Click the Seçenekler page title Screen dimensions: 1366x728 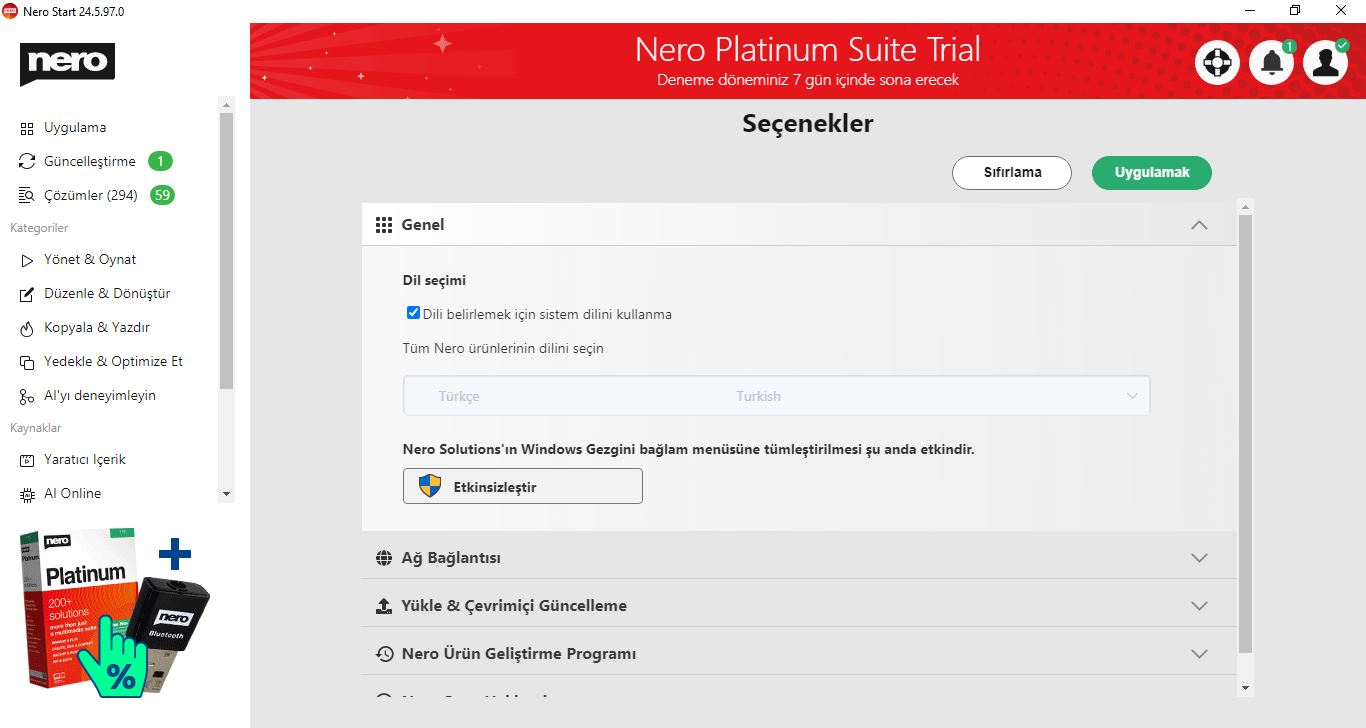pos(808,124)
